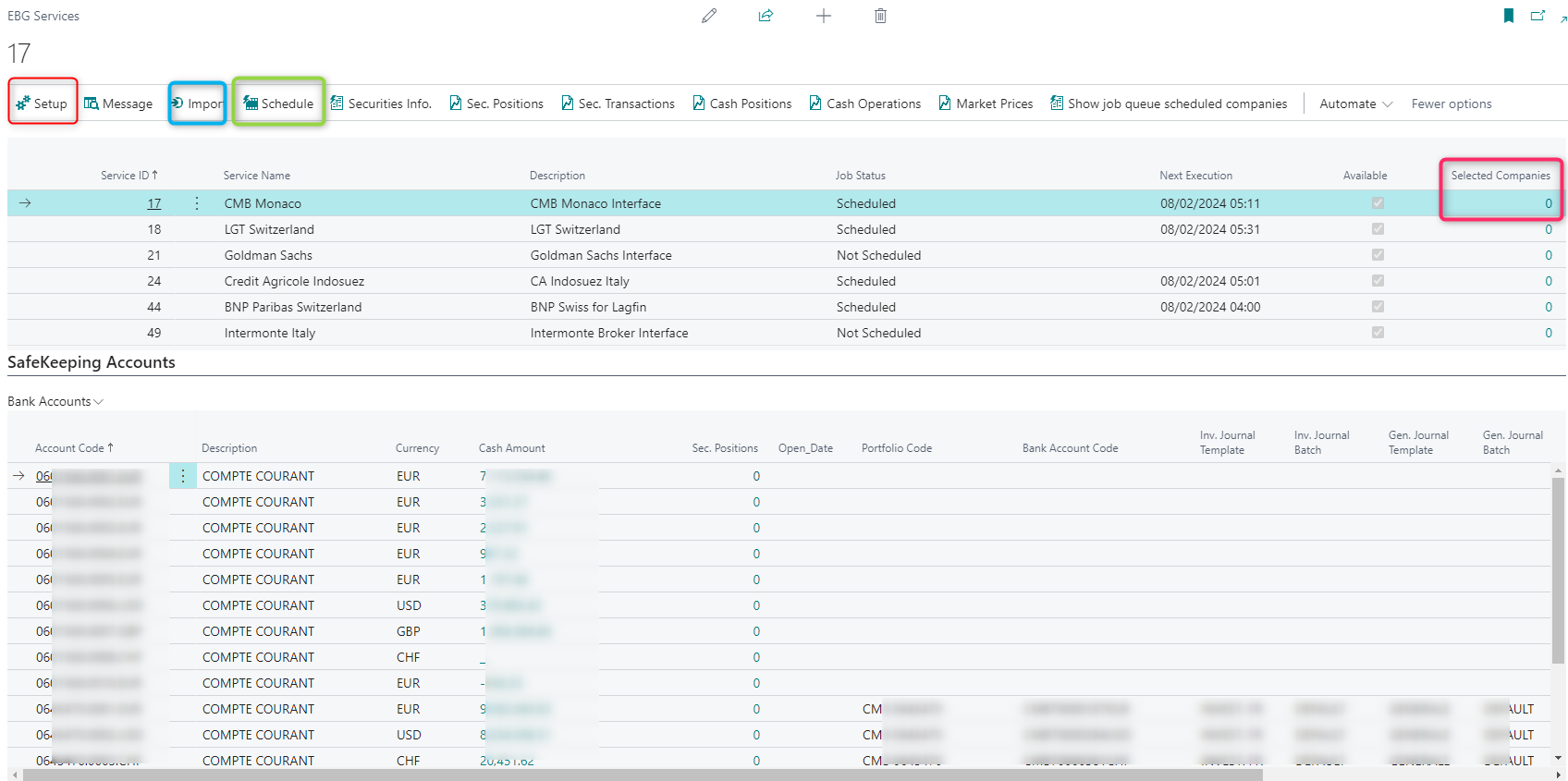Viewport: 1568px width, 781px height.
Task: Expand the Automate dropdown
Action: [1356, 104]
